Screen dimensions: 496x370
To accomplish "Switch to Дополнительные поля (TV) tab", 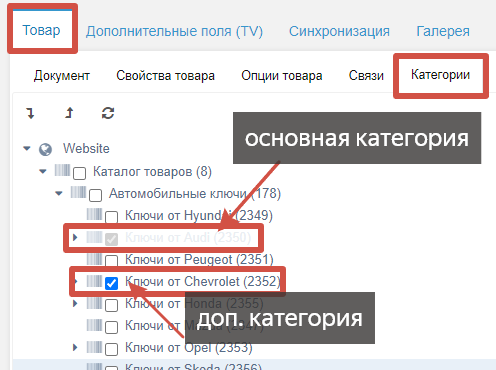I will click(174, 31).
